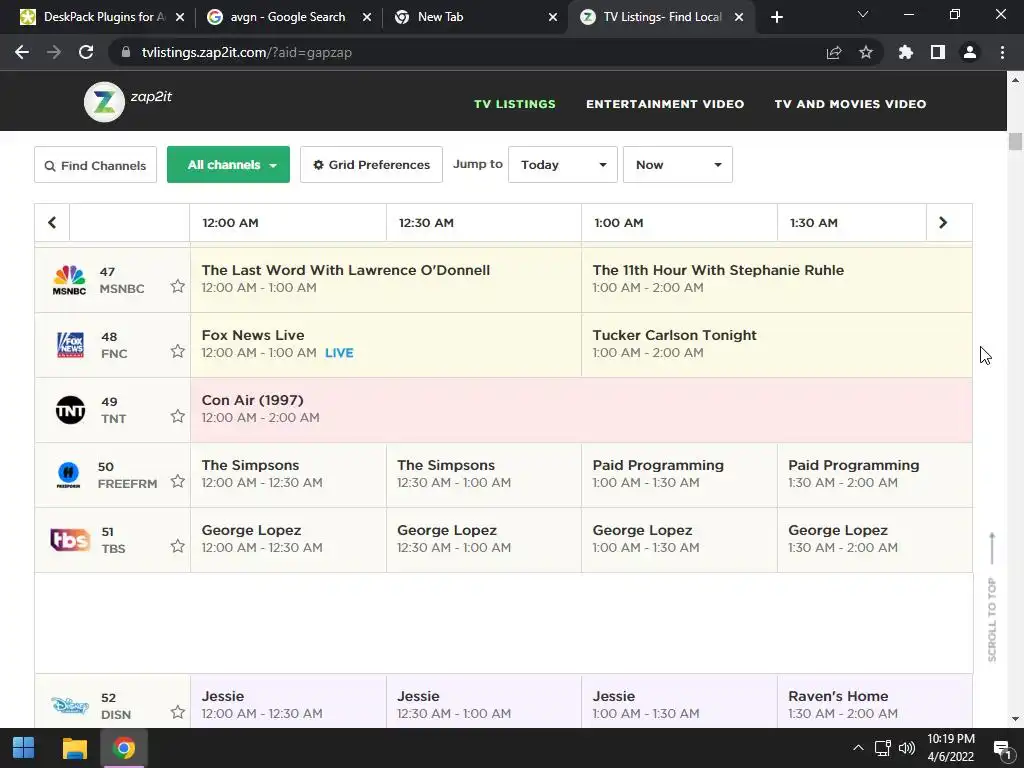This screenshot has width=1024, height=768.
Task: Go to later times with right arrow
Action: pos(942,223)
